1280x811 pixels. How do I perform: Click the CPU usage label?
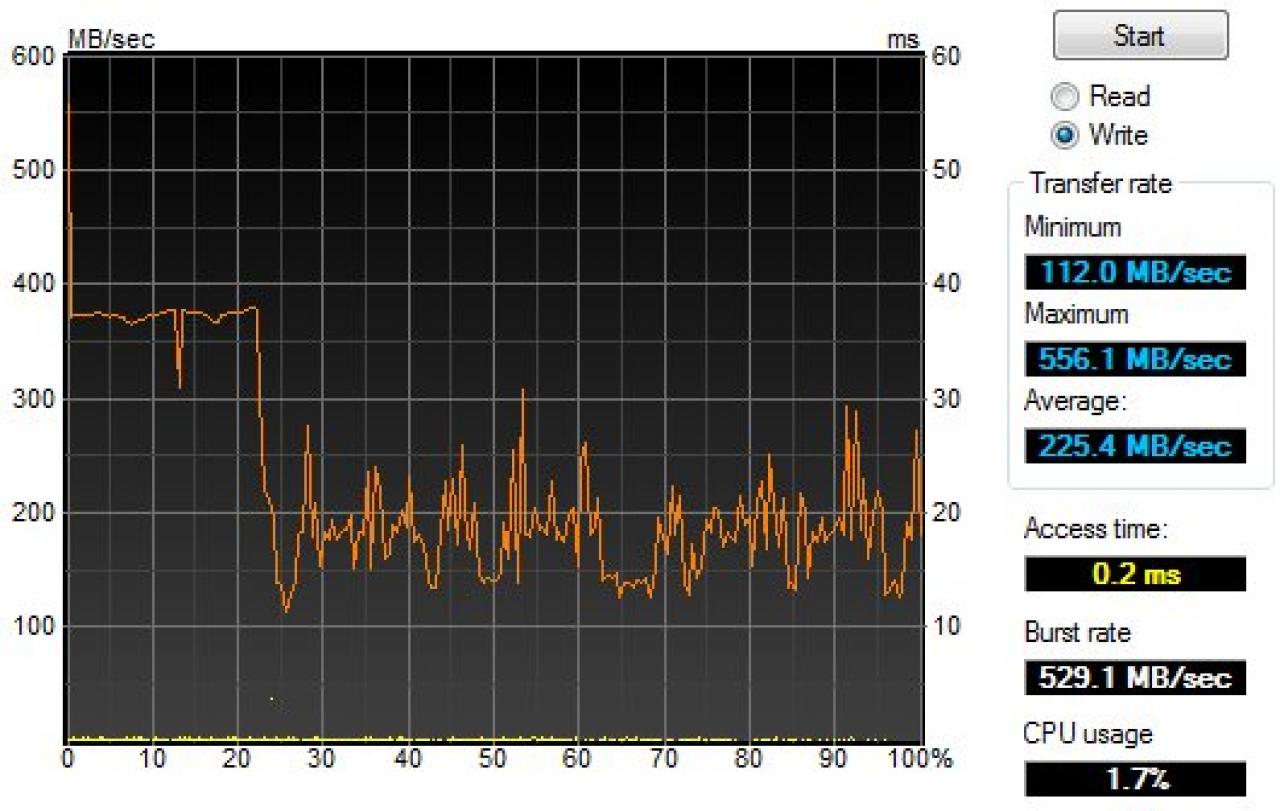click(x=1088, y=734)
